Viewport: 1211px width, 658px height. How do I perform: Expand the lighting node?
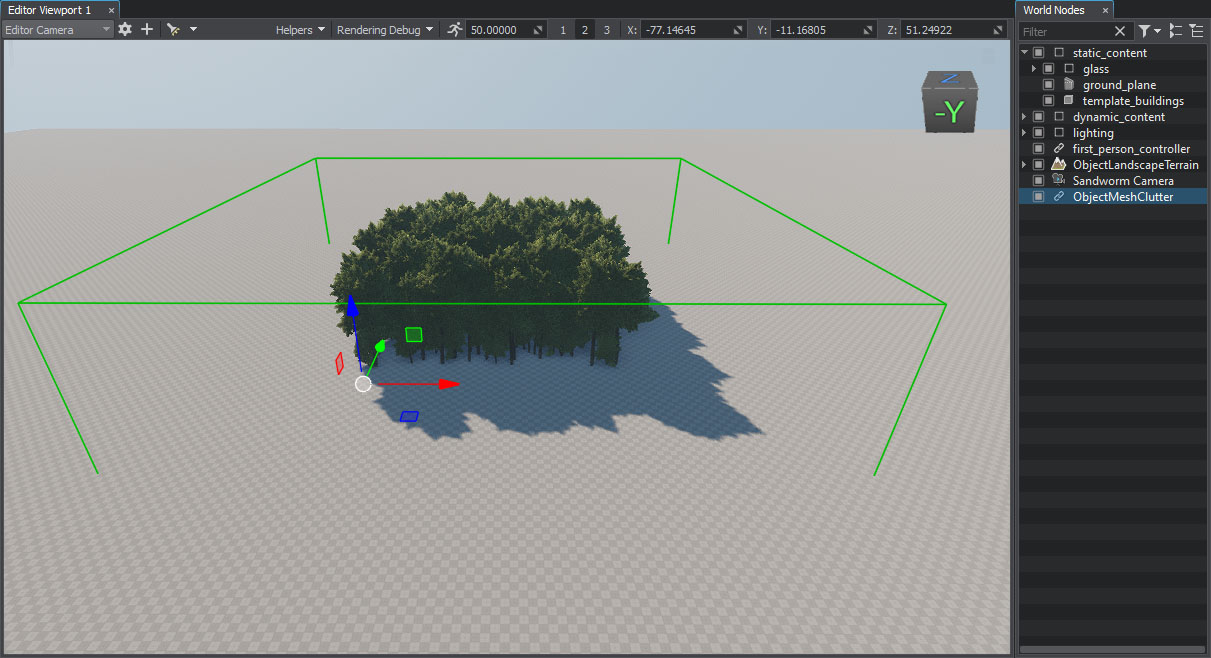tap(1024, 133)
